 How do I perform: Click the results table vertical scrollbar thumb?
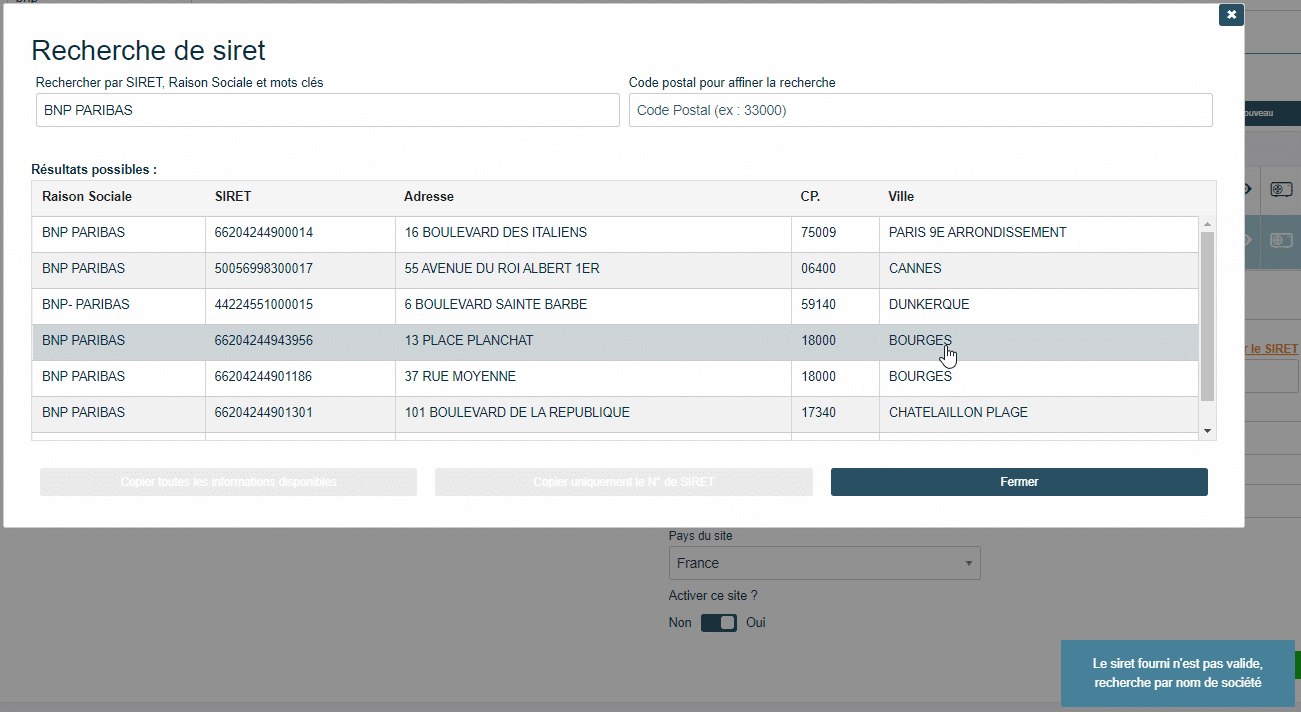point(1207,316)
